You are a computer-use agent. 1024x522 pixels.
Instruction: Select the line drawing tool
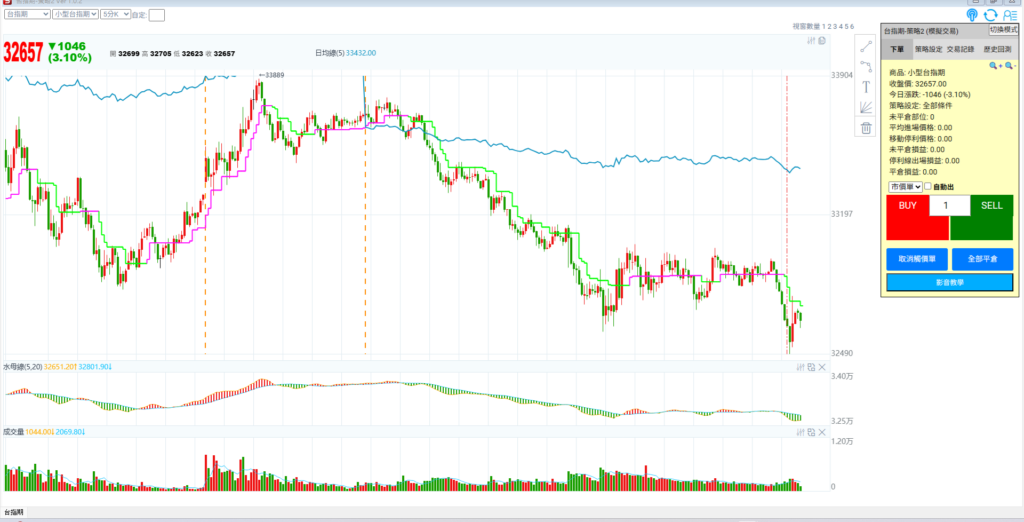pos(866,47)
